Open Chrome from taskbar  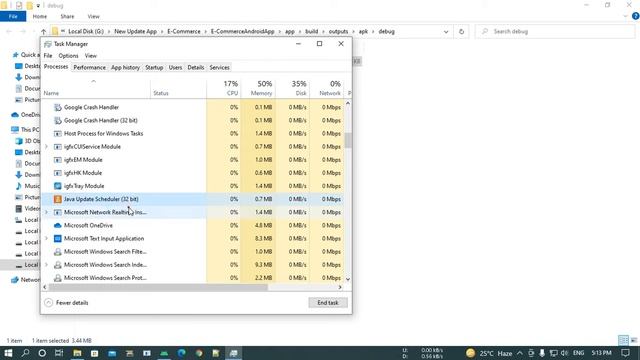(199, 353)
